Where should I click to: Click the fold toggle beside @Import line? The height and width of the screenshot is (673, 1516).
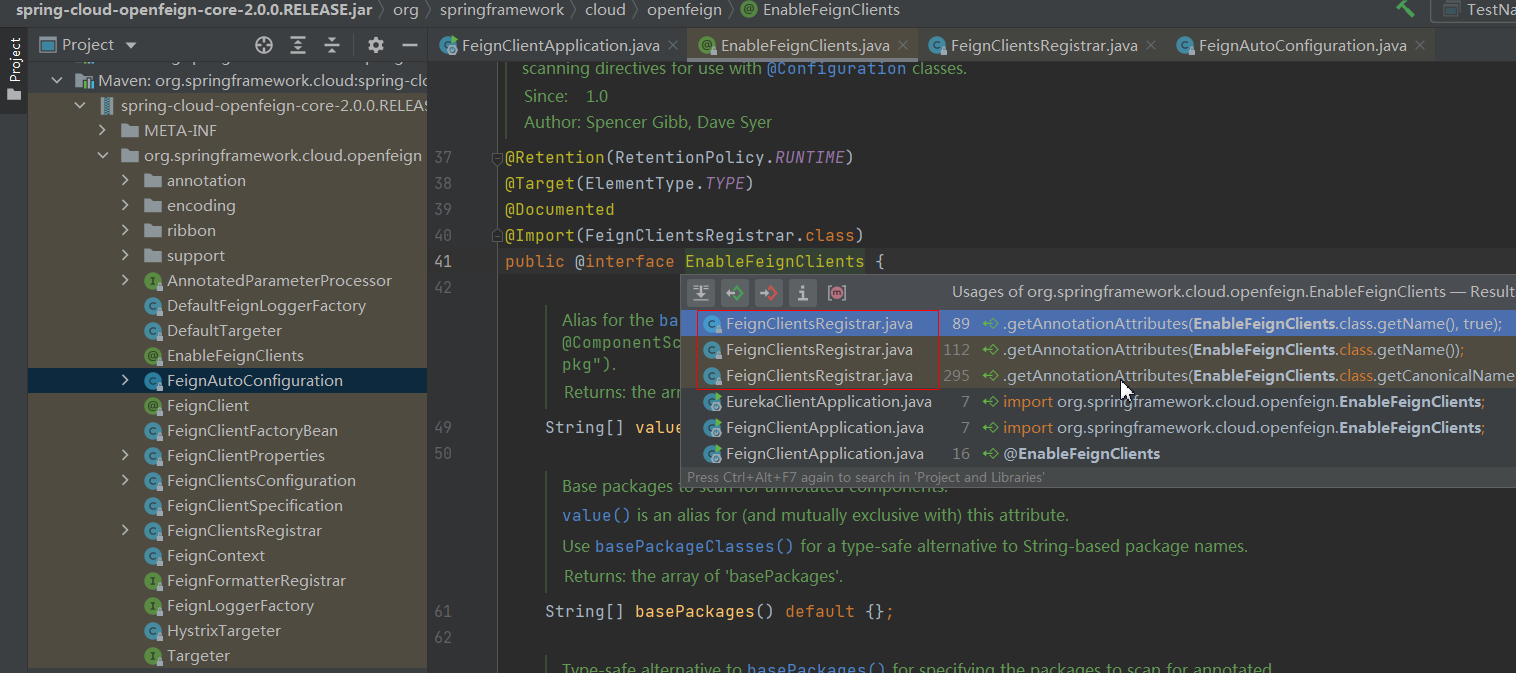tap(497, 236)
